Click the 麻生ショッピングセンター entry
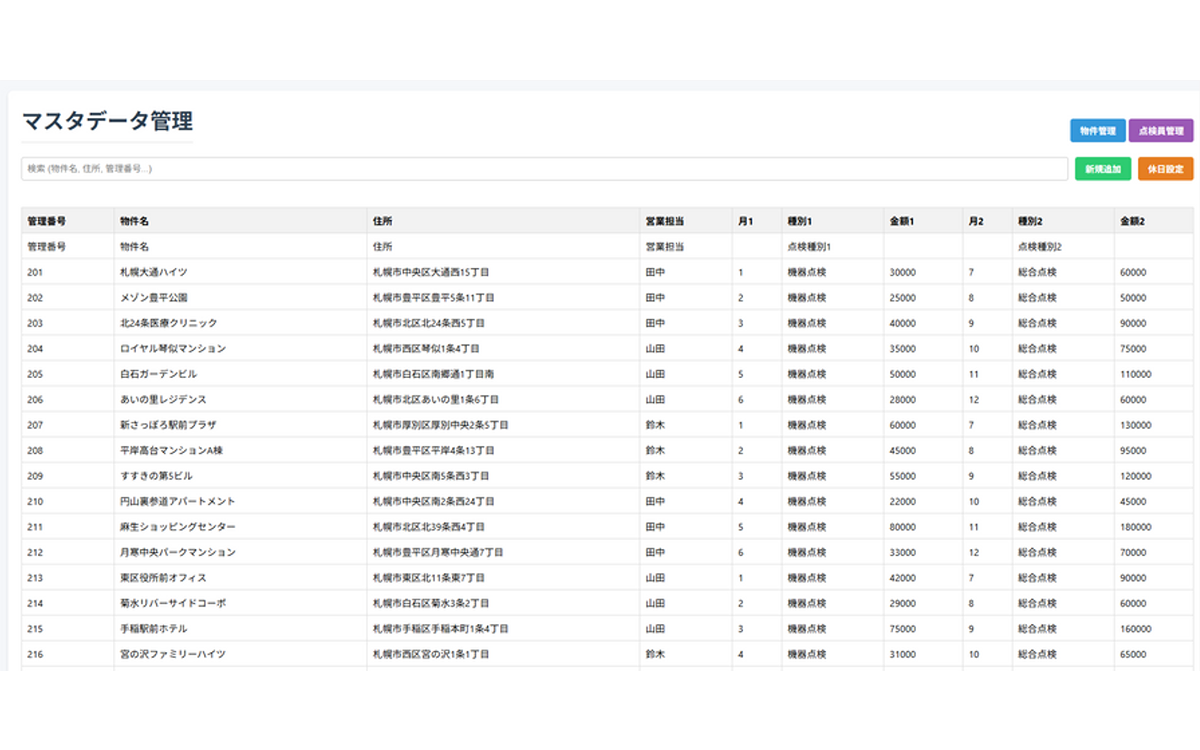 tap(177, 527)
